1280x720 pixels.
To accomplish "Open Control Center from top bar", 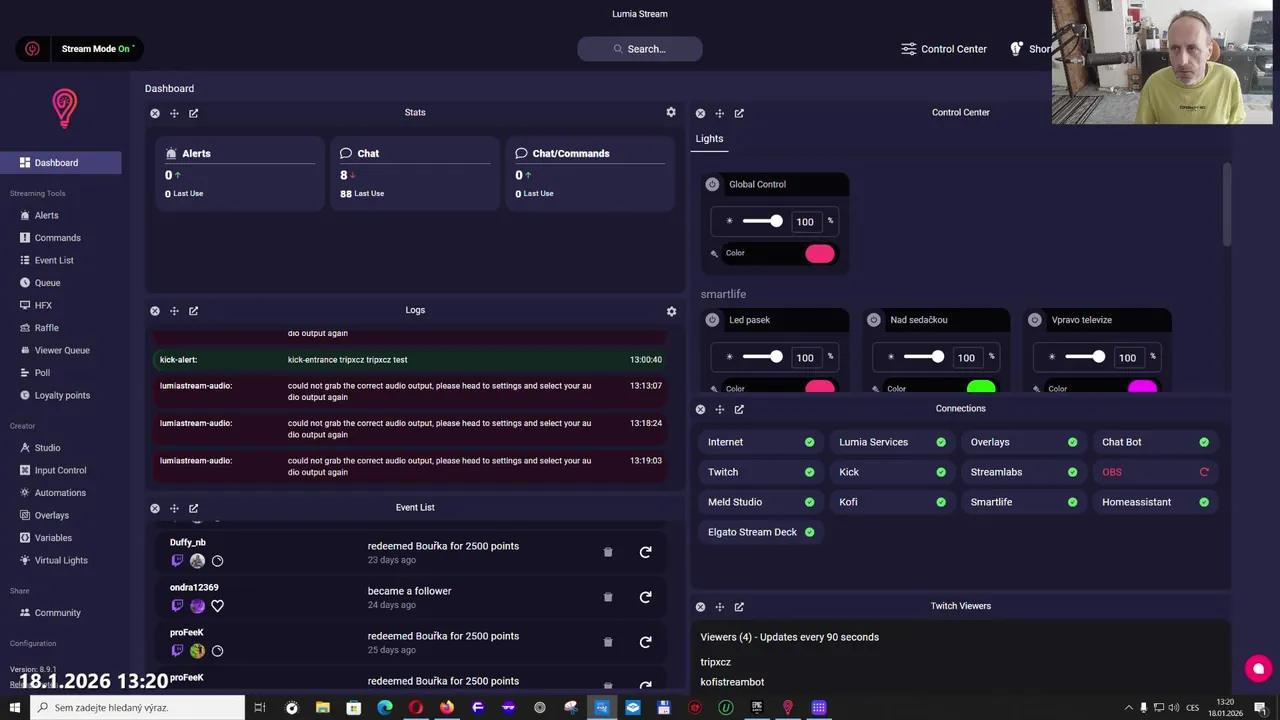I will [x=944, y=49].
